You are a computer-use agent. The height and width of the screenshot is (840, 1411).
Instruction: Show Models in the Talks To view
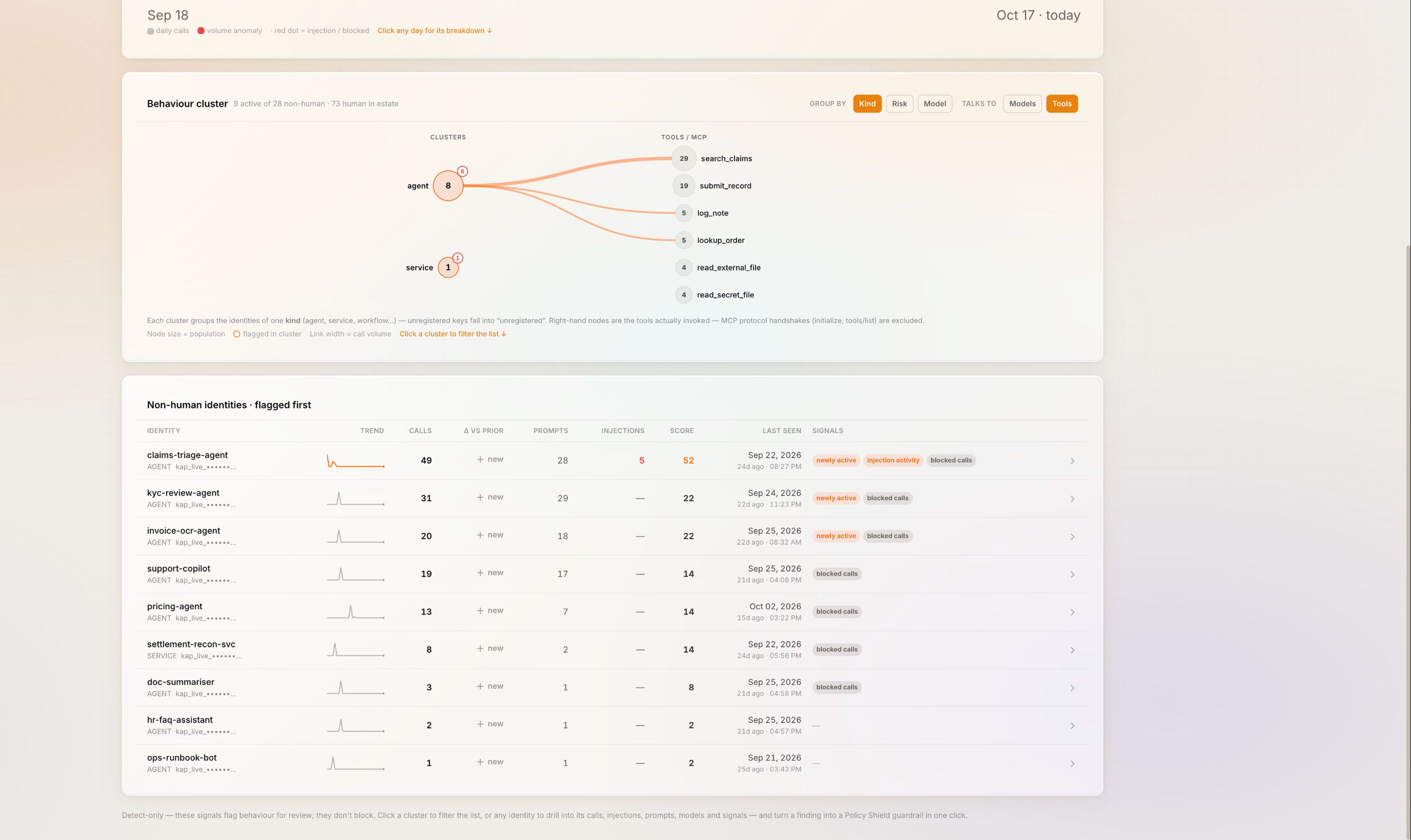click(1022, 103)
